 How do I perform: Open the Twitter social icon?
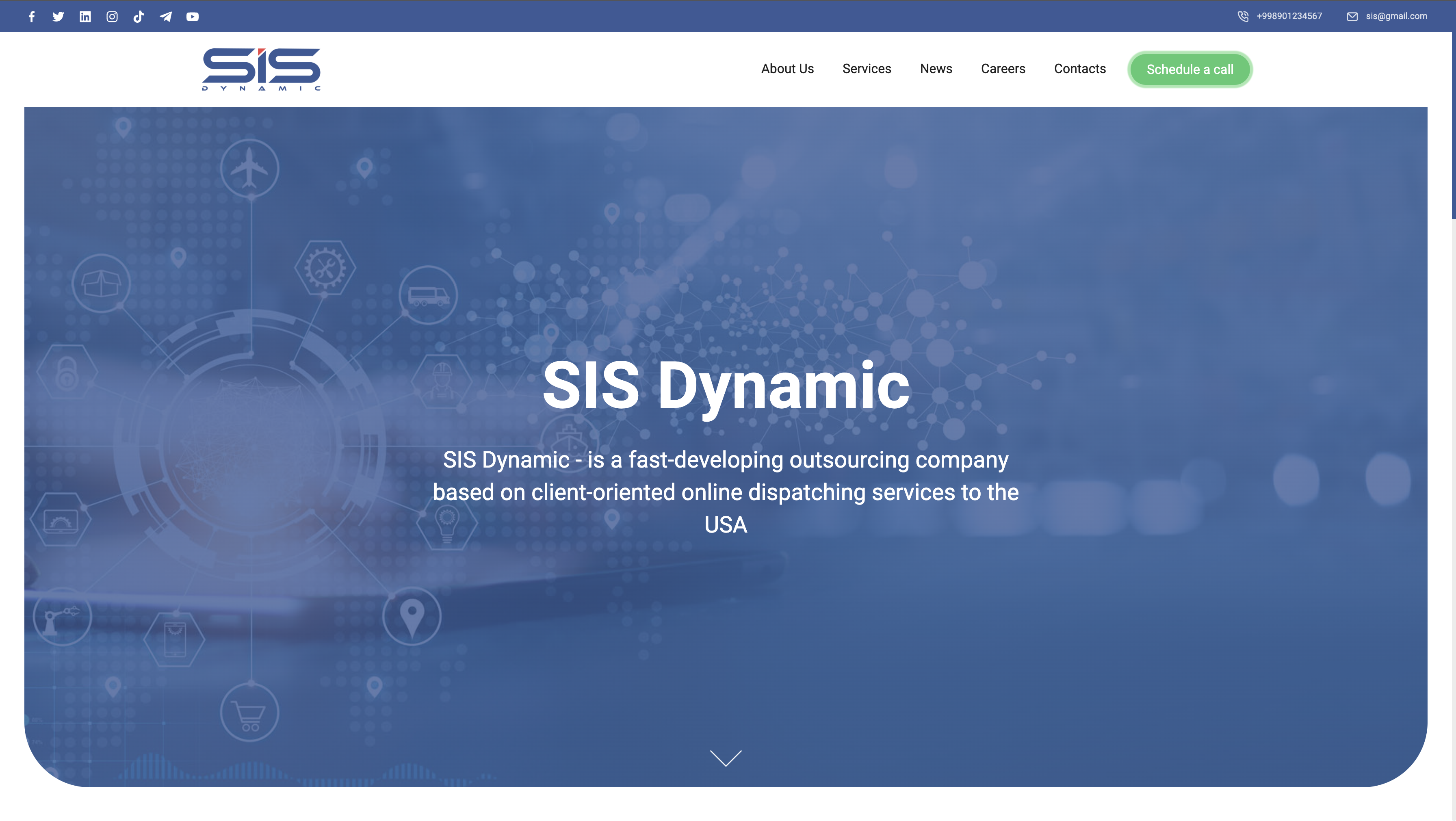58,16
